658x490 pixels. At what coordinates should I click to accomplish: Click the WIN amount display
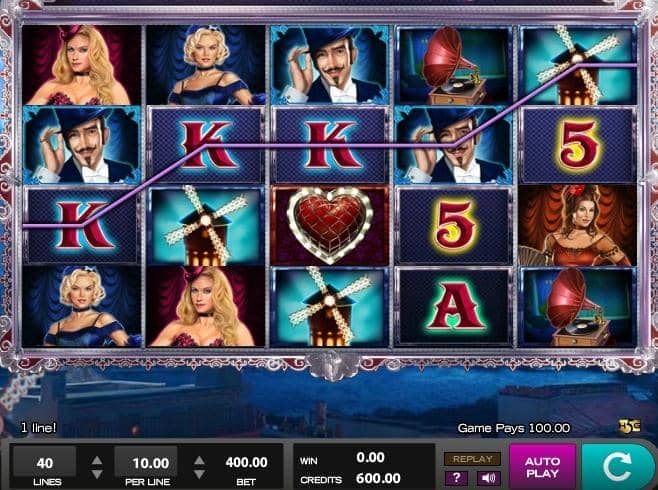coord(370,457)
